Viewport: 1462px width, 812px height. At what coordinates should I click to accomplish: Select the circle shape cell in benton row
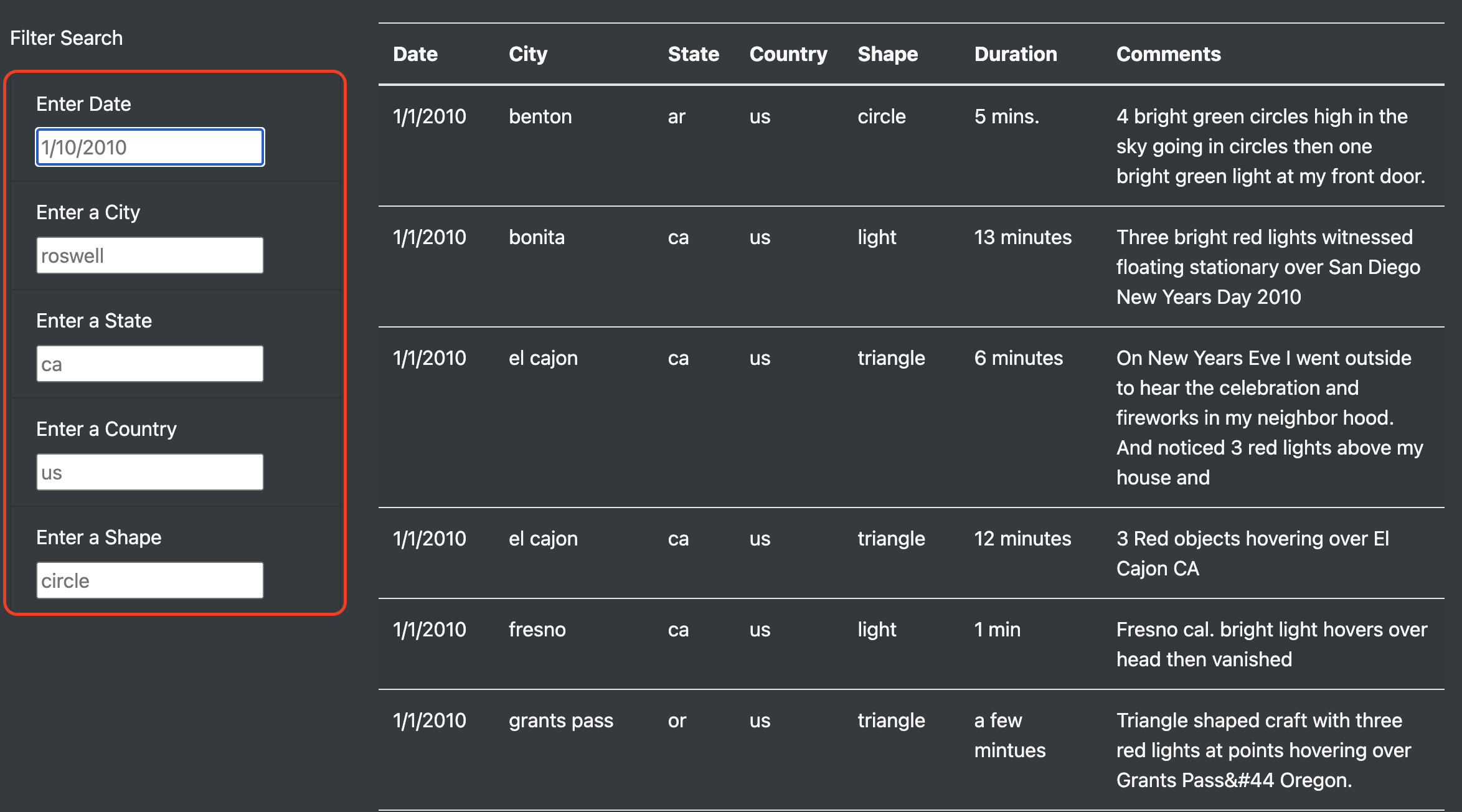(881, 116)
